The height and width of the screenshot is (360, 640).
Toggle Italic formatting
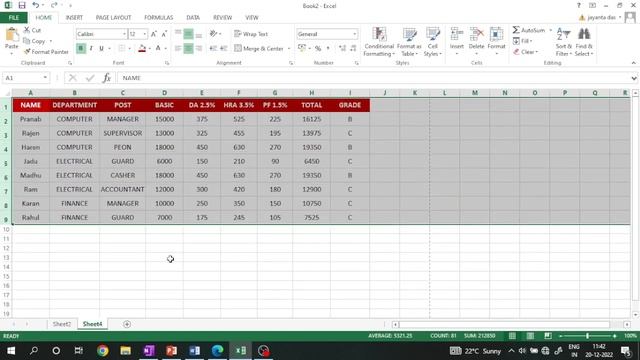[x=91, y=49]
